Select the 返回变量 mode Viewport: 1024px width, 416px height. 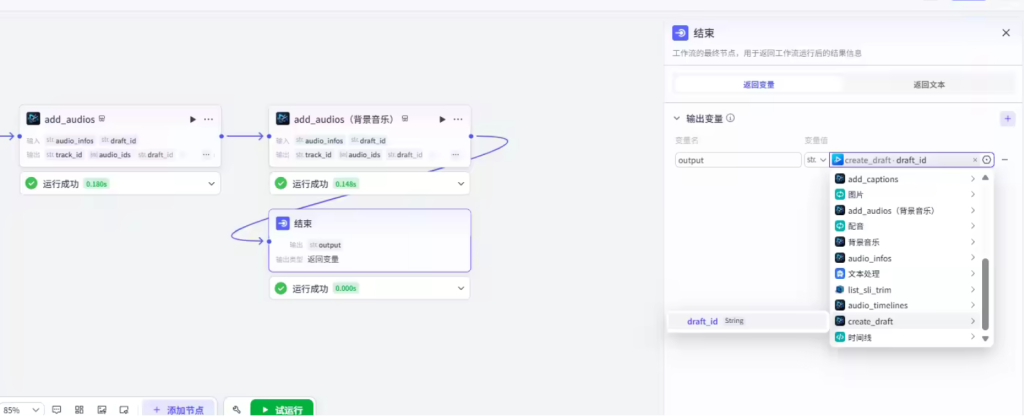pos(758,85)
